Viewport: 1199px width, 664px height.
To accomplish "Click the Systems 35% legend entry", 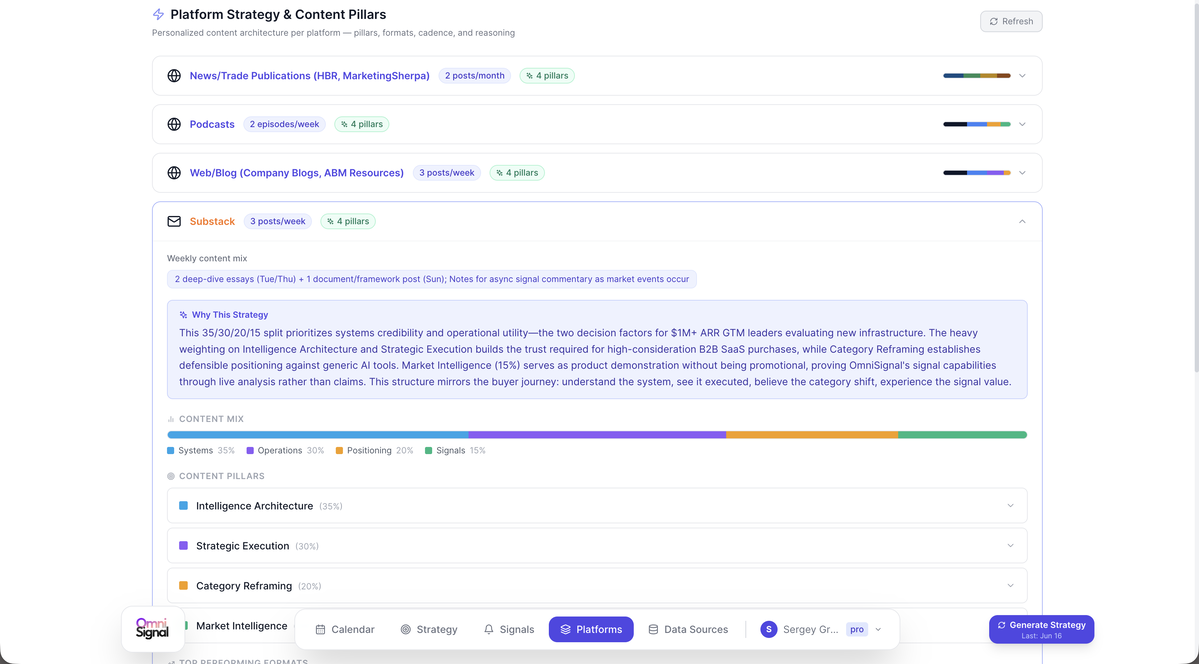I will tap(201, 451).
